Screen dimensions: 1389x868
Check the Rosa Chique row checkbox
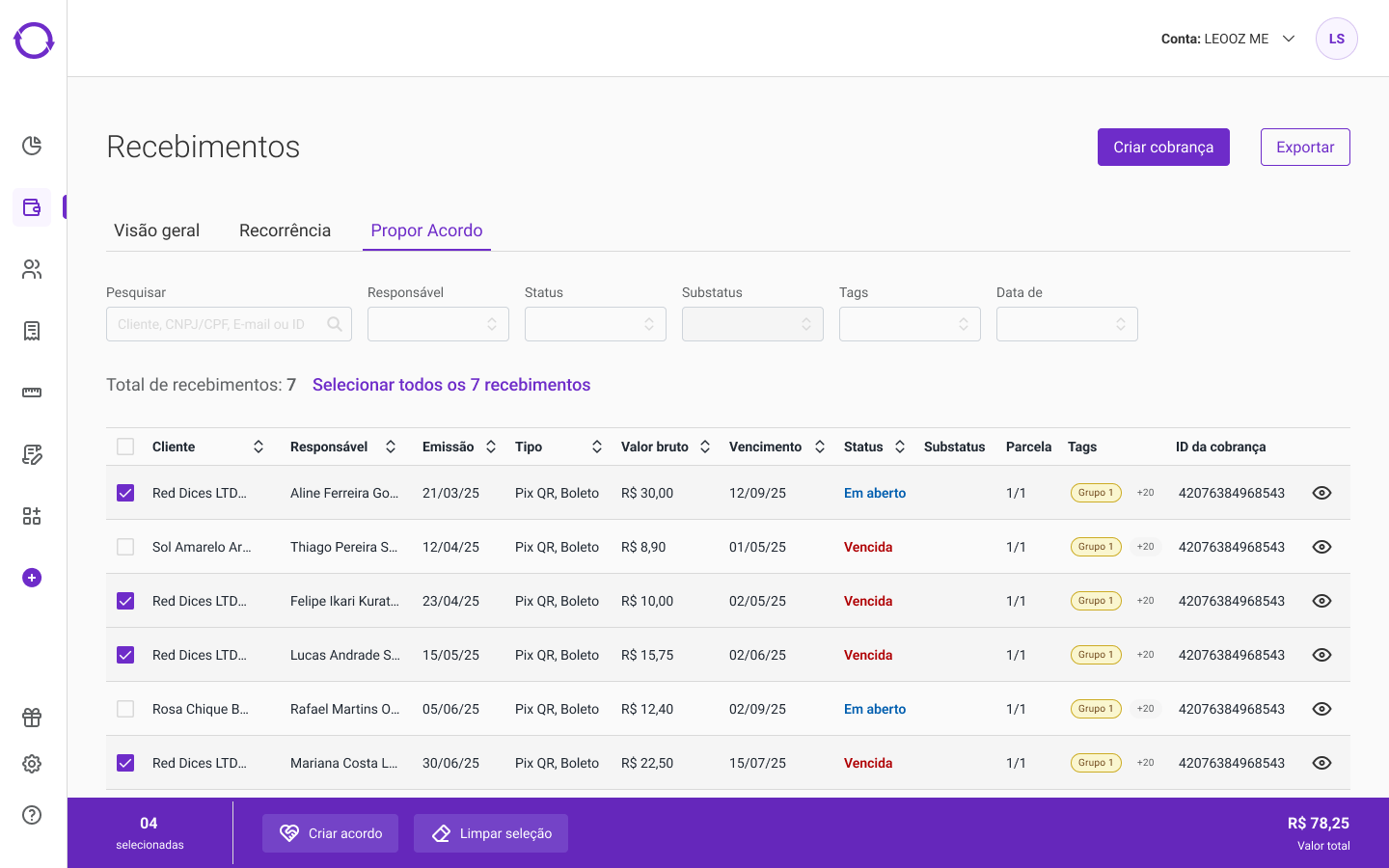coord(125,709)
